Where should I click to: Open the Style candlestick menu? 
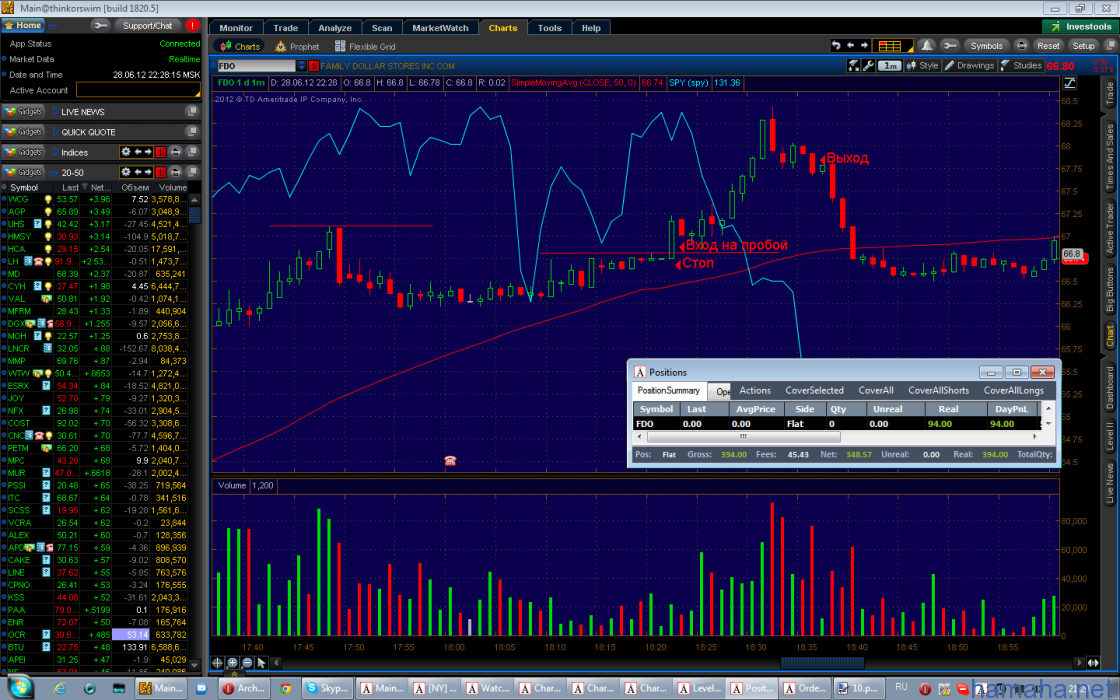(922, 66)
